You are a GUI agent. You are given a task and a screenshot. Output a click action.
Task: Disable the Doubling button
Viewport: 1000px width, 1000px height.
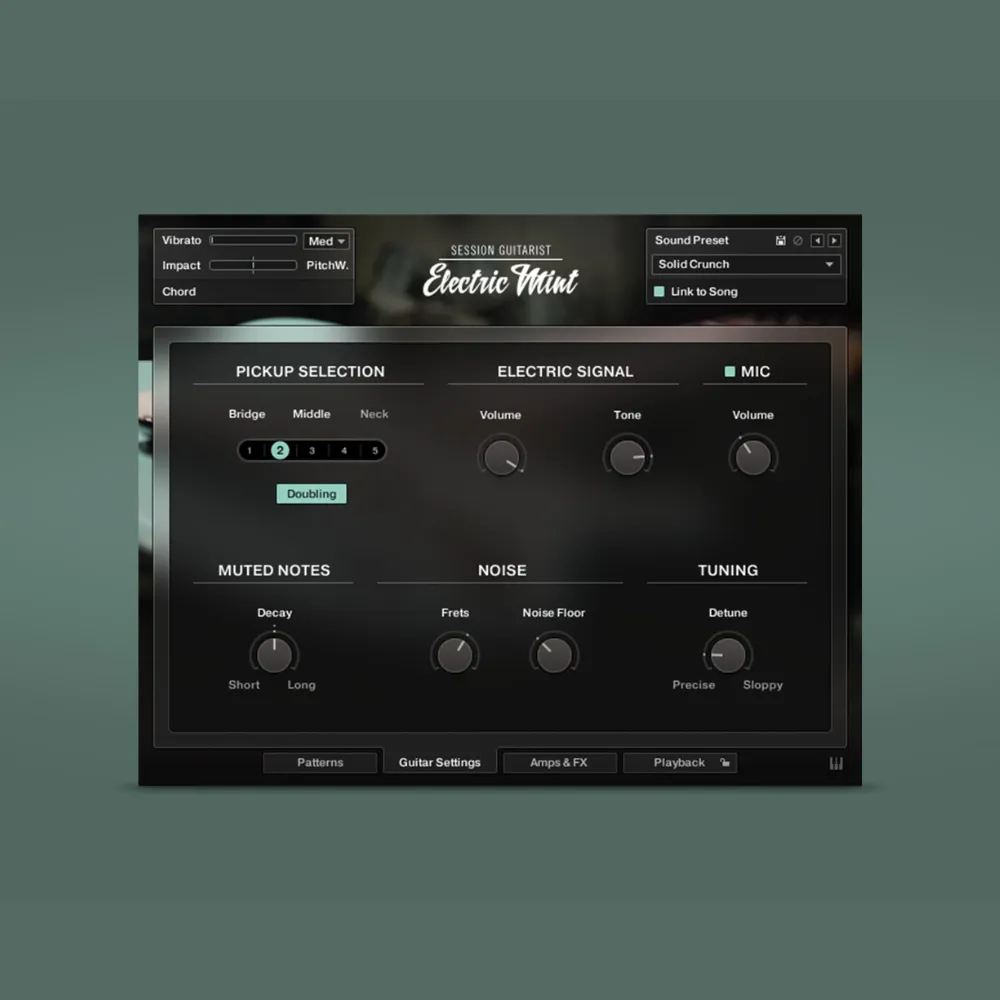pos(311,494)
